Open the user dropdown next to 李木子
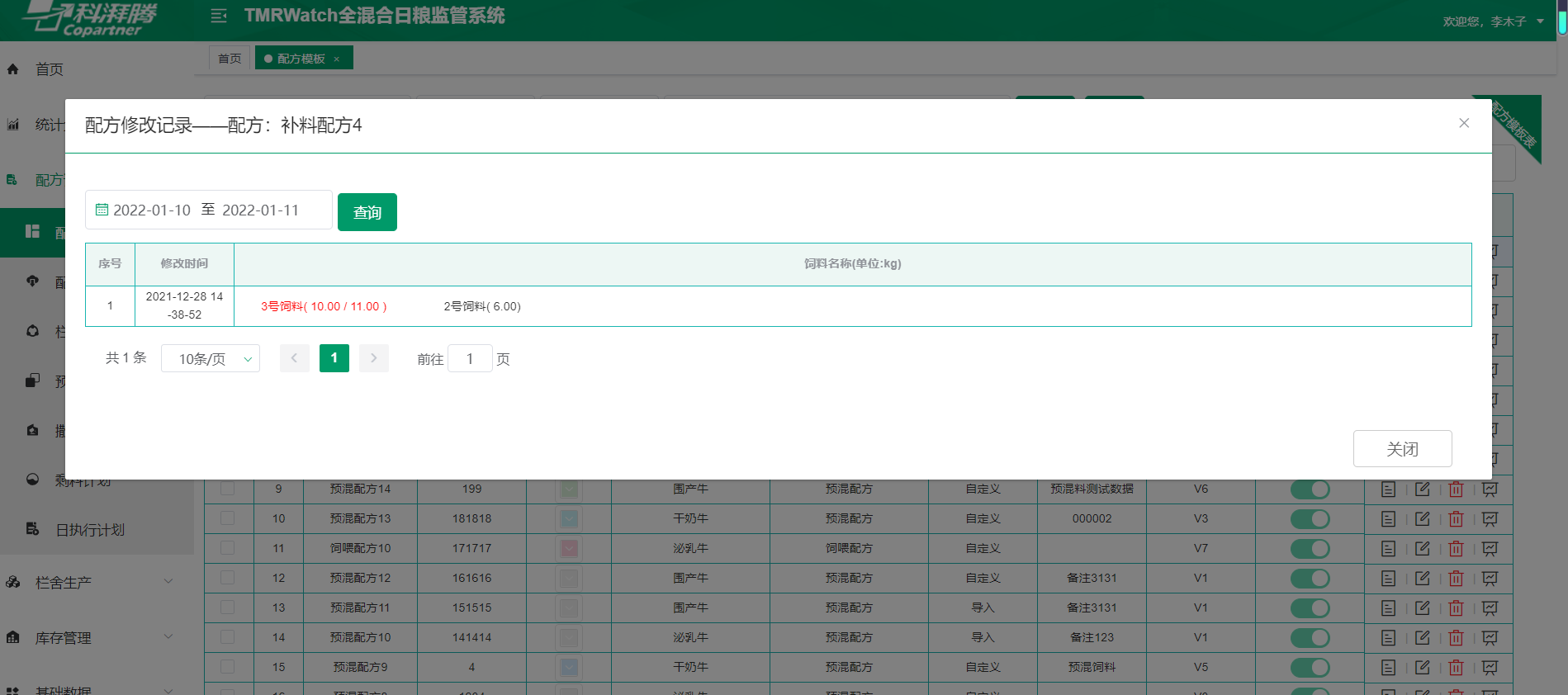 (1540, 21)
